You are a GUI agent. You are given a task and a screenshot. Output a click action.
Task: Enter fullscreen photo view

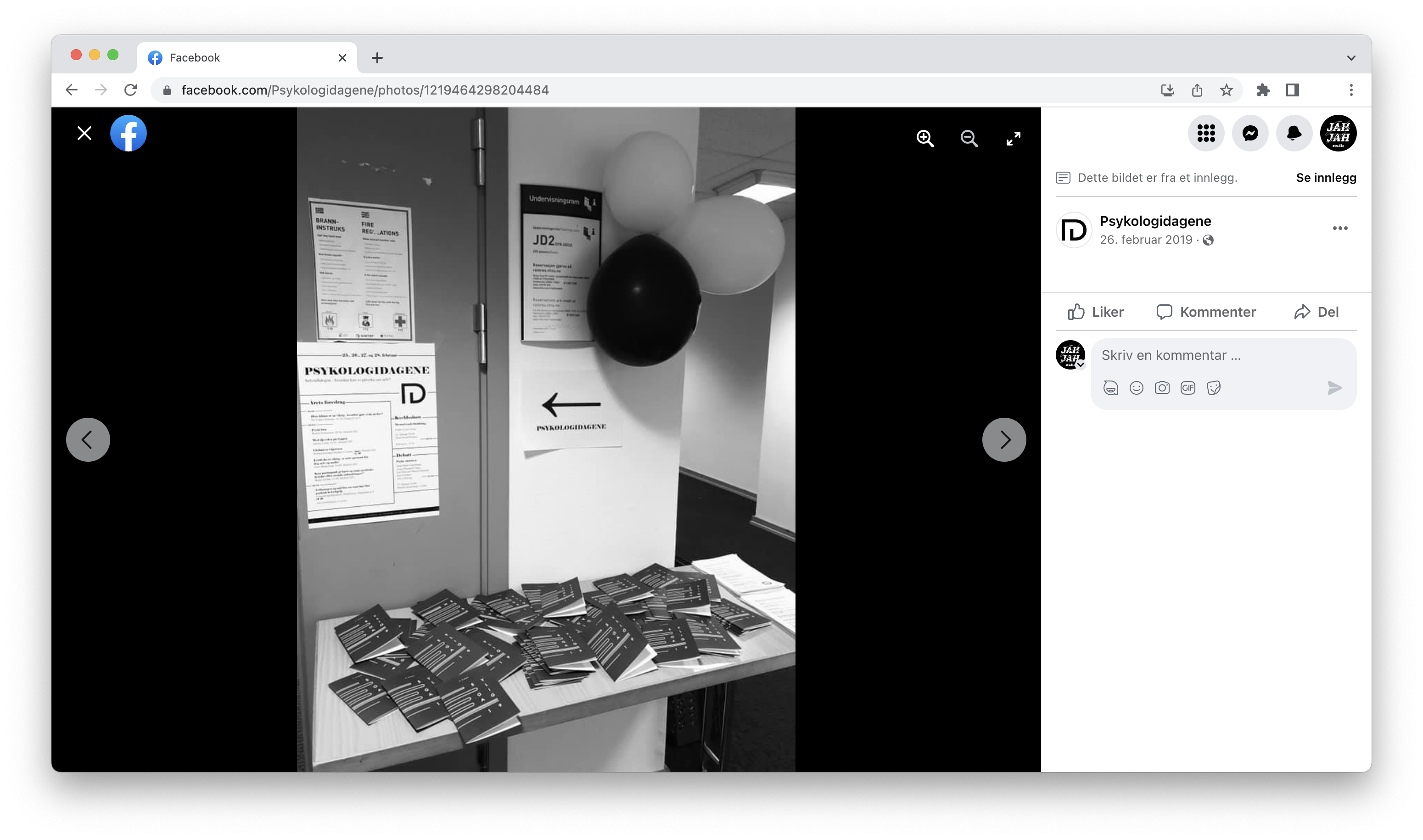pos(1013,139)
